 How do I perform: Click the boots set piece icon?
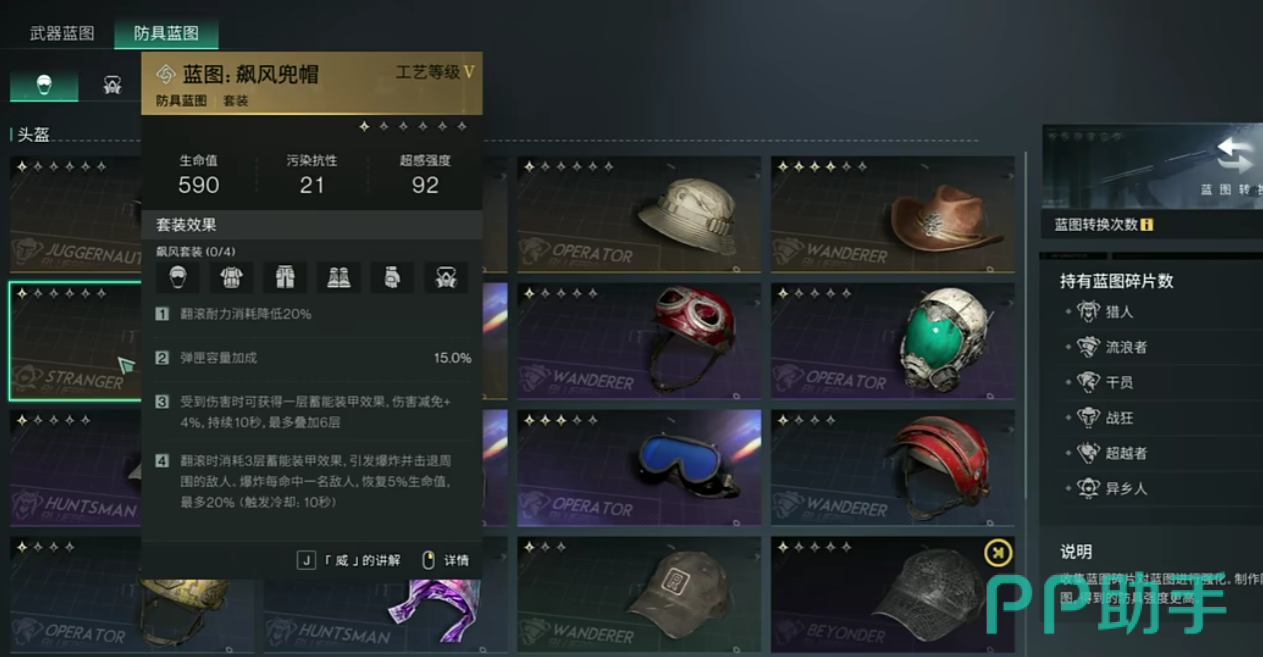tap(339, 277)
